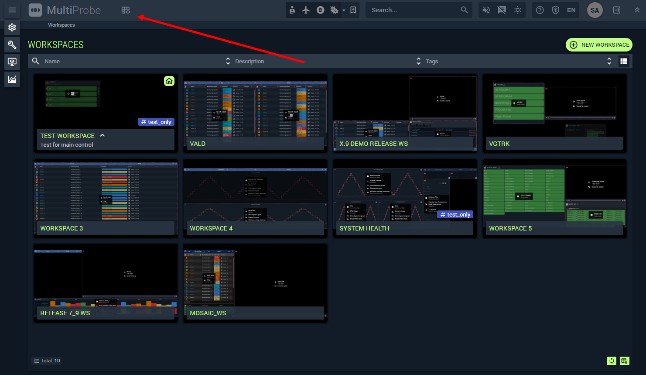Click the filter search magnifier icon
Image resolution: width=646 pixels, height=375 pixels.
coord(35,61)
